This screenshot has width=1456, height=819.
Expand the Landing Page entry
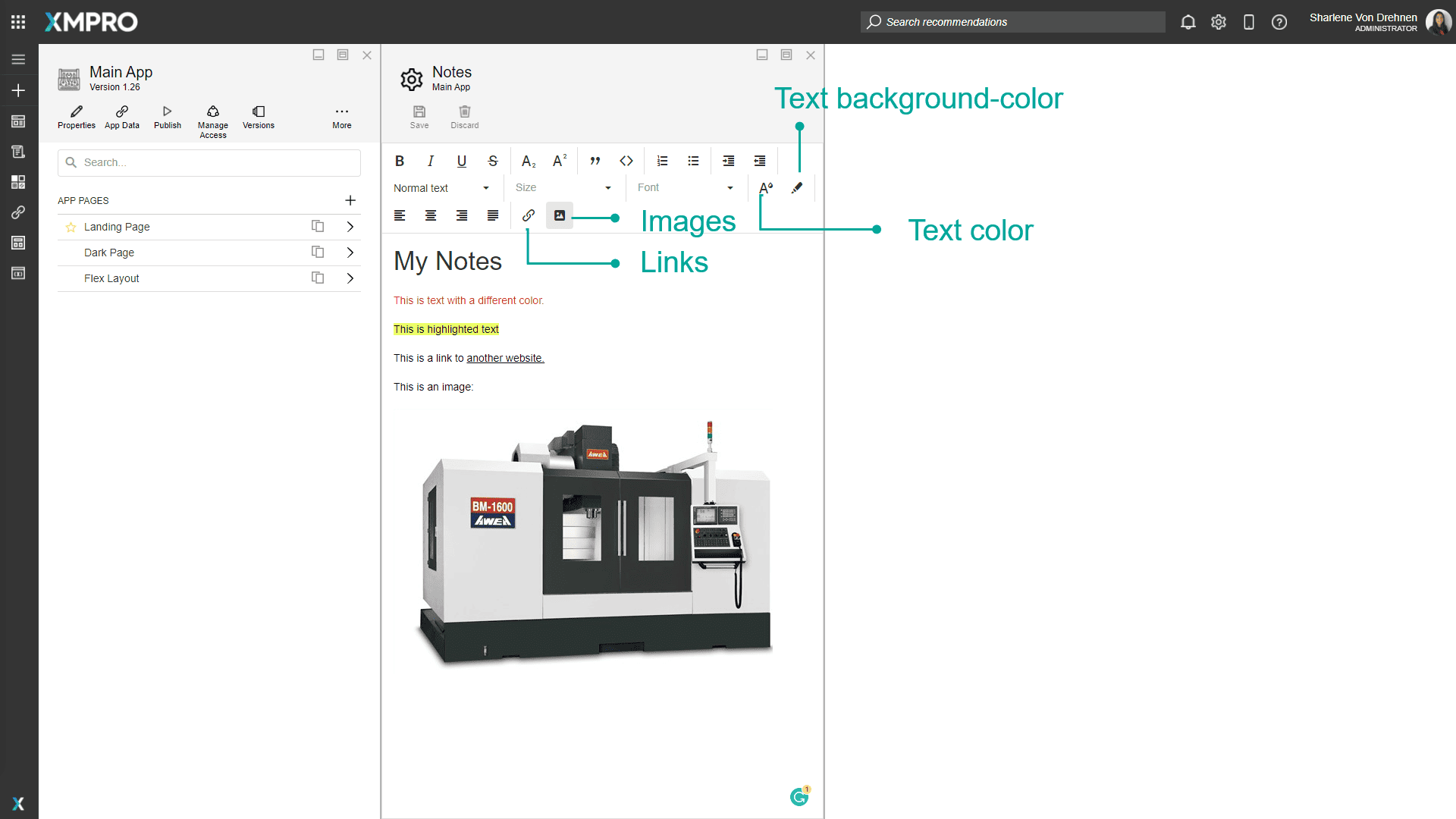tap(350, 226)
